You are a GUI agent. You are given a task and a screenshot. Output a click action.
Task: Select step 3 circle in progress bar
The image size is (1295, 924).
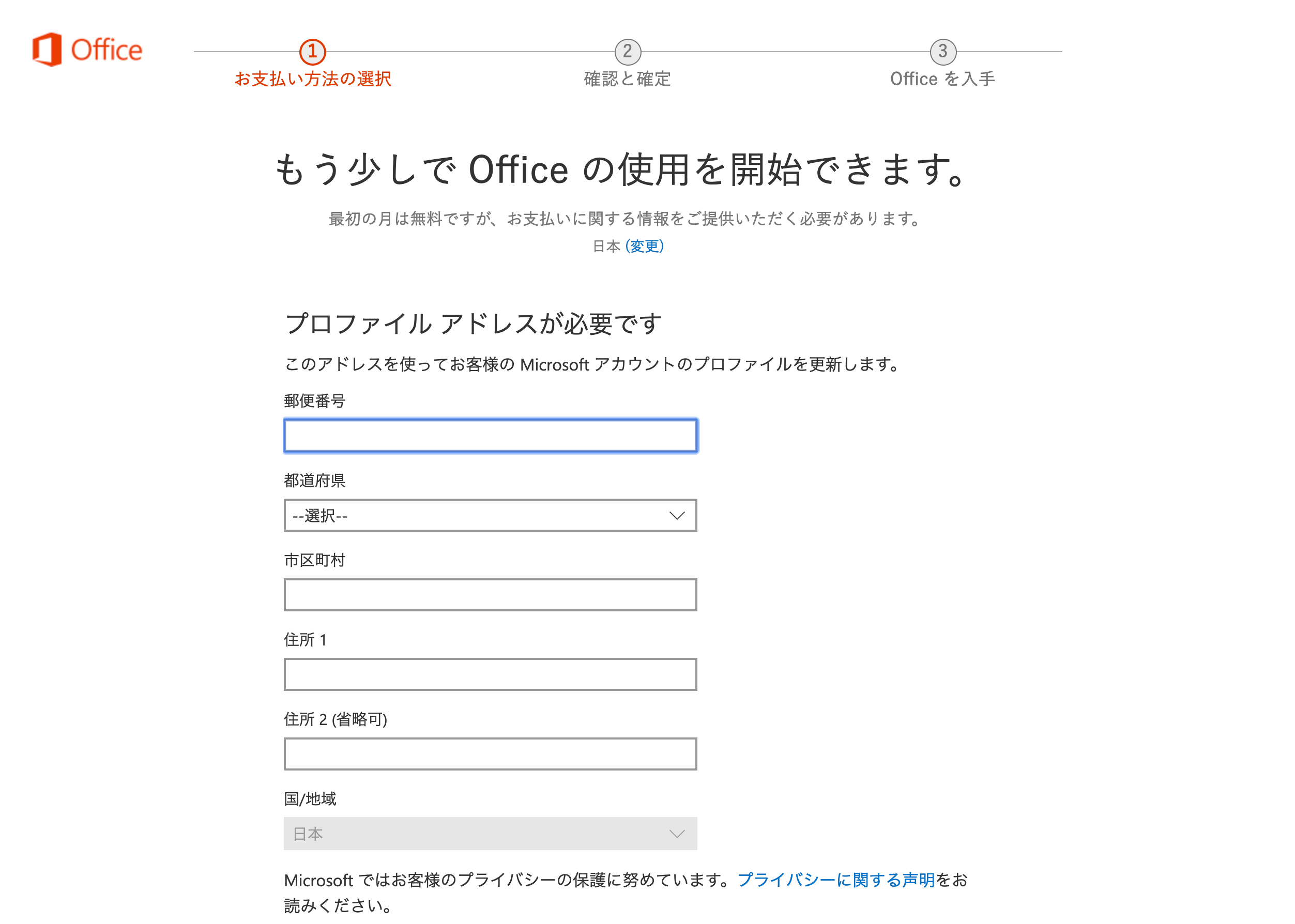942,52
